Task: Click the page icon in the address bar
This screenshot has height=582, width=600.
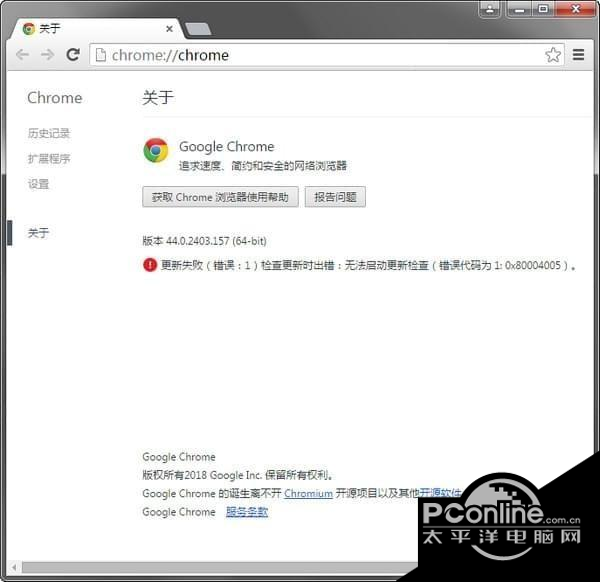Action: pos(101,55)
